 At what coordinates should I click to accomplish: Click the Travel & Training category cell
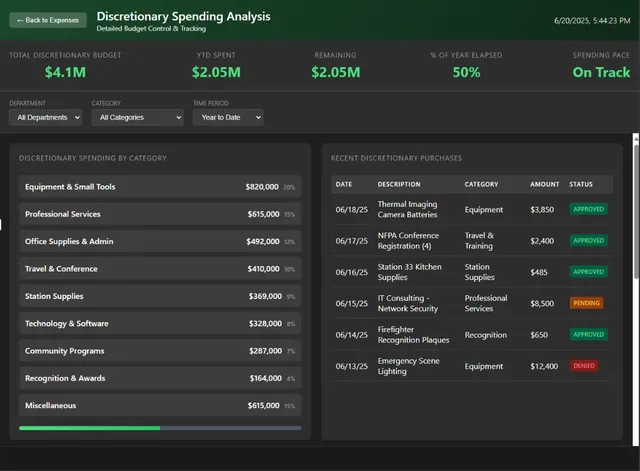(479, 241)
